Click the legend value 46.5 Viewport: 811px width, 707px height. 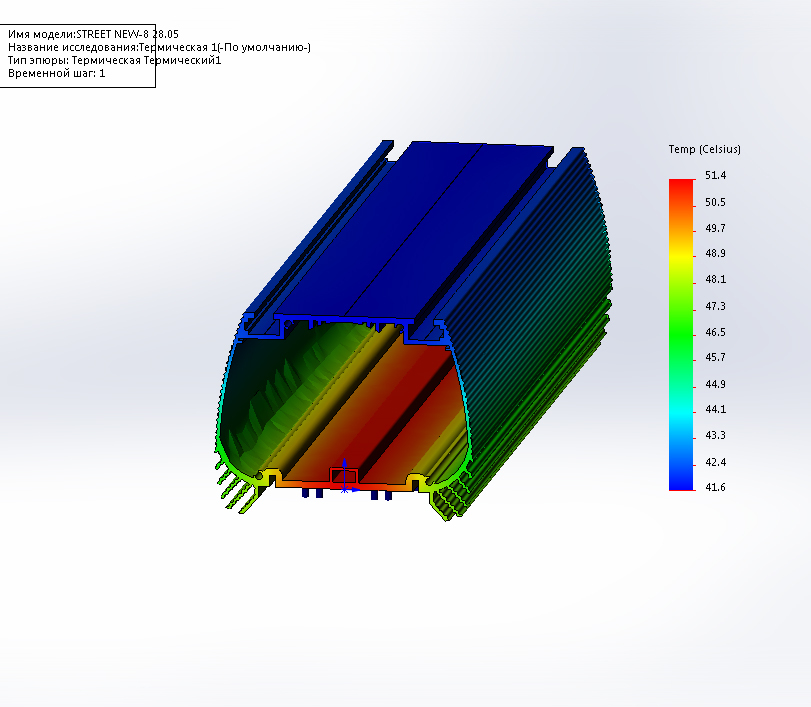[715, 332]
